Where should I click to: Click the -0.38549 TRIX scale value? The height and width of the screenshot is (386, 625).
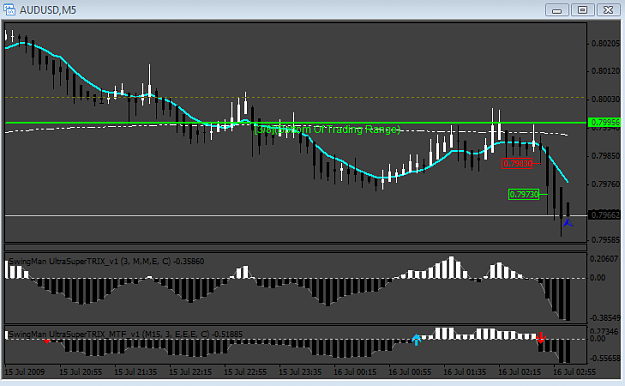[605, 318]
